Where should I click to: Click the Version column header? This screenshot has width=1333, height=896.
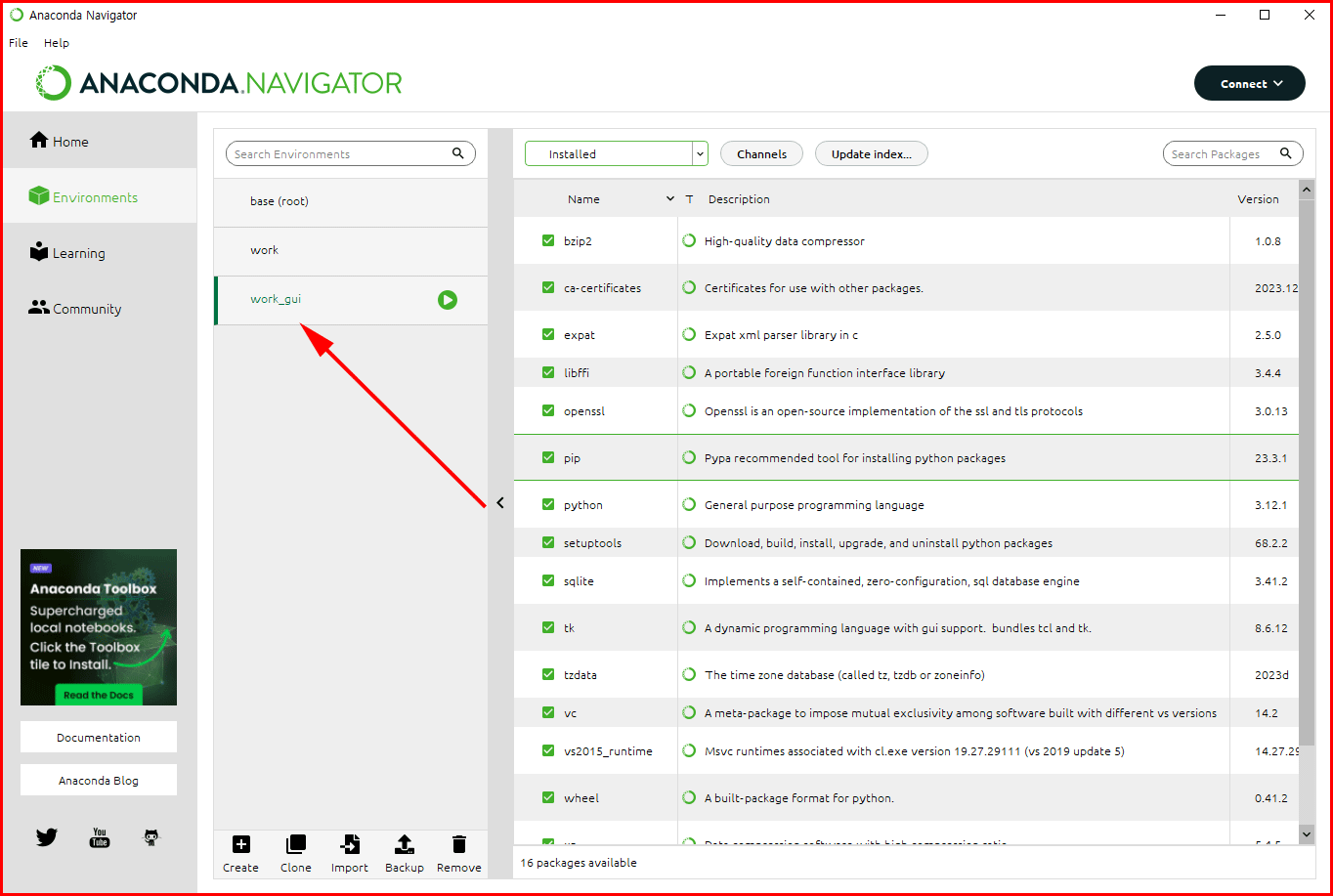pos(1258,199)
